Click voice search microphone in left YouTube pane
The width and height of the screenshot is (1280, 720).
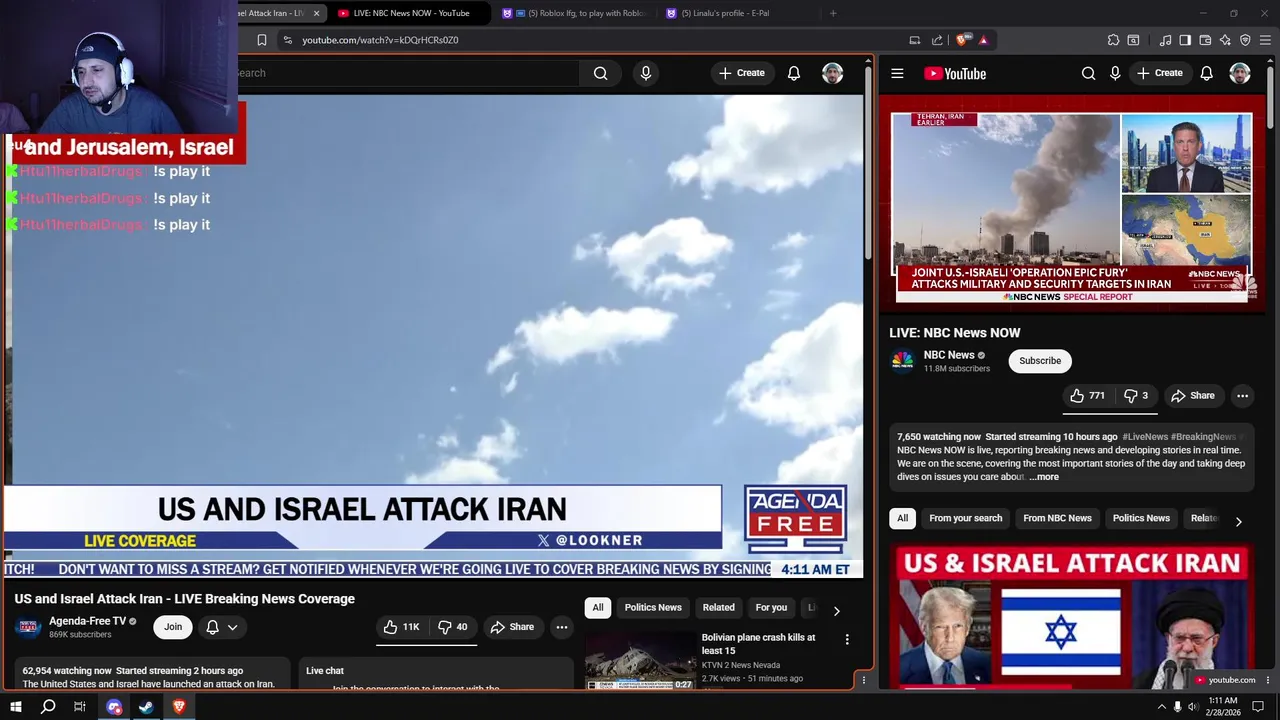tap(645, 73)
